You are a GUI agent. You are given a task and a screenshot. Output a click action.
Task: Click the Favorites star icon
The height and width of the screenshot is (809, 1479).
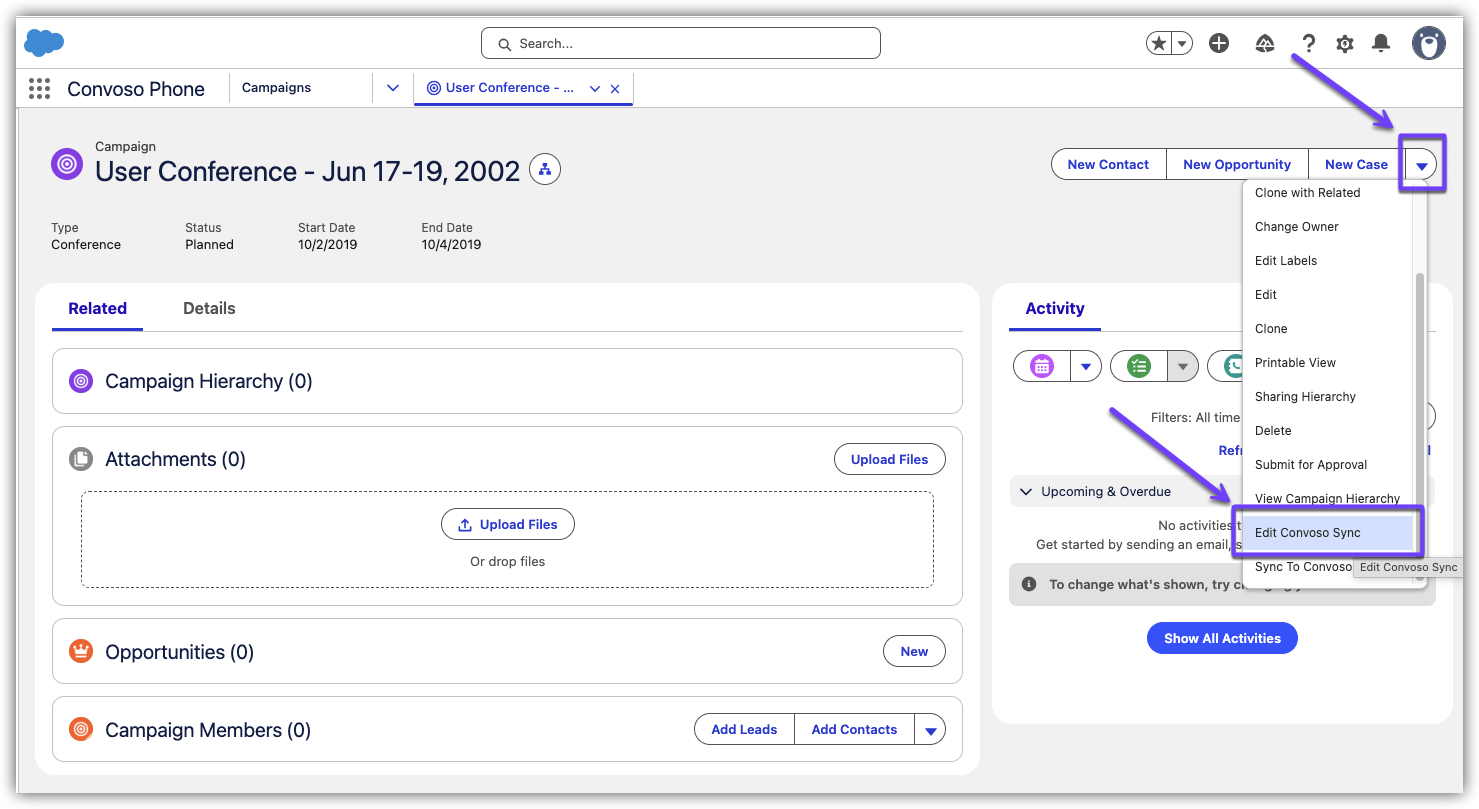click(1159, 43)
